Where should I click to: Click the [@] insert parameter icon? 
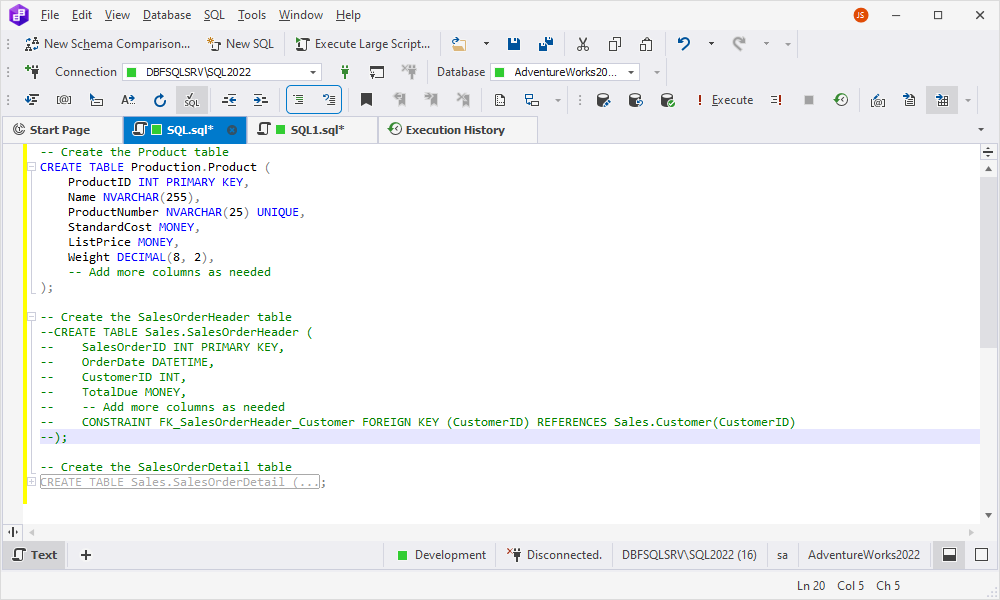click(64, 100)
